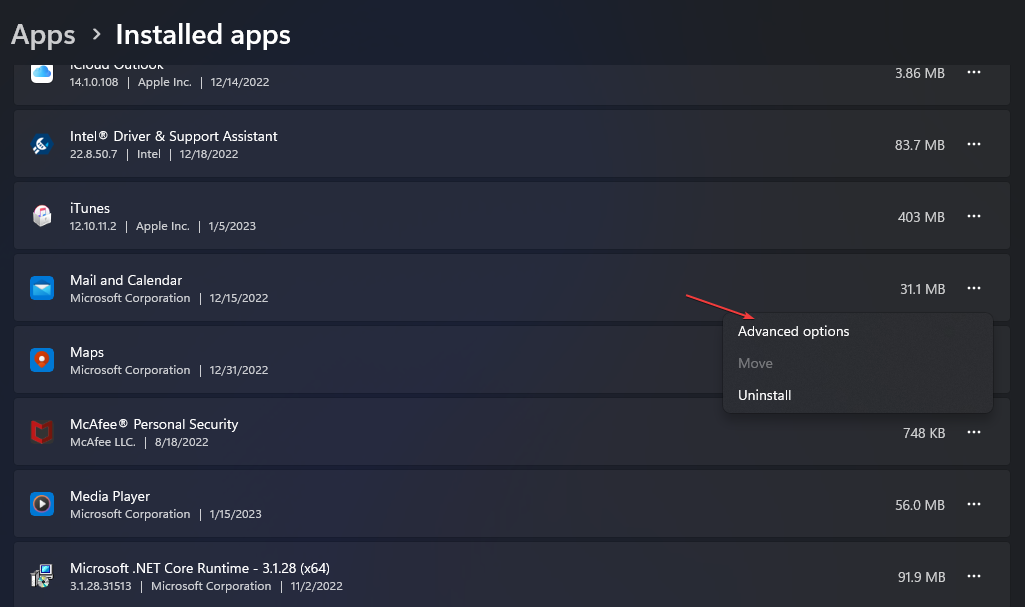The image size is (1025, 607).
Task: Click the Microsoft .NET Core Runtime icon
Action: pos(42,577)
